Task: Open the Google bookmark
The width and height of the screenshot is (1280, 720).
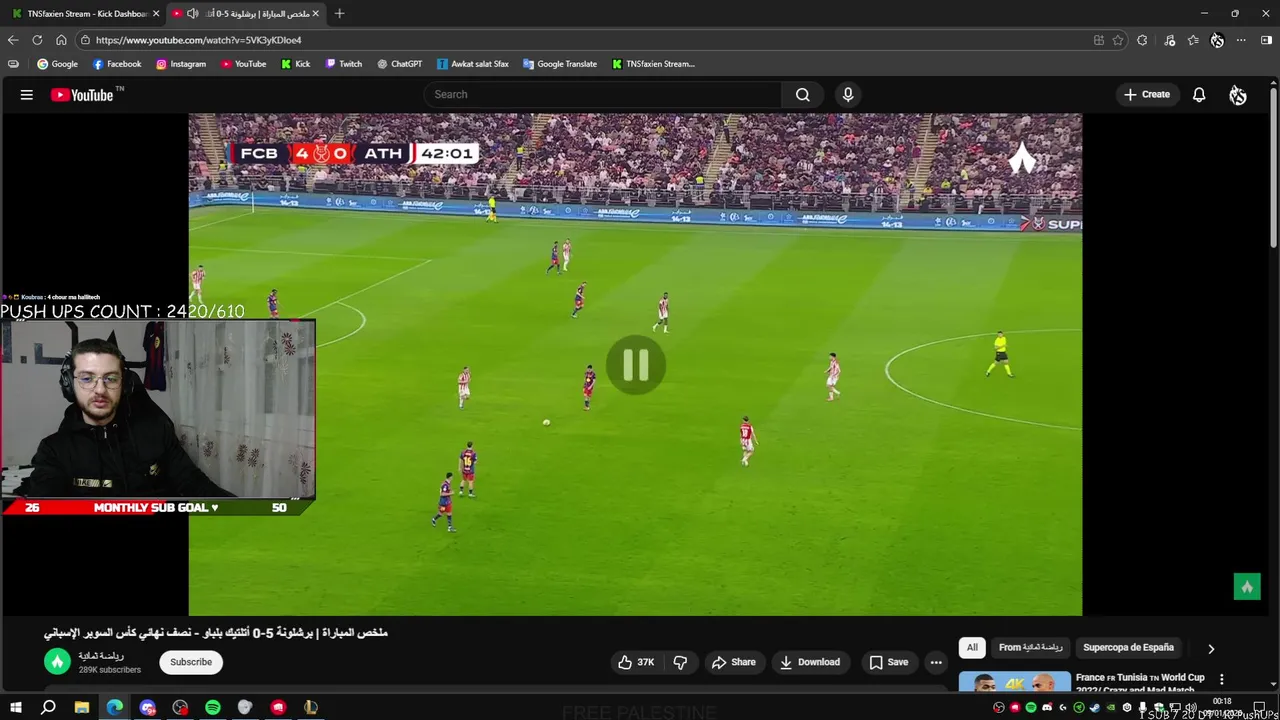Action: (x=57, y=64)
